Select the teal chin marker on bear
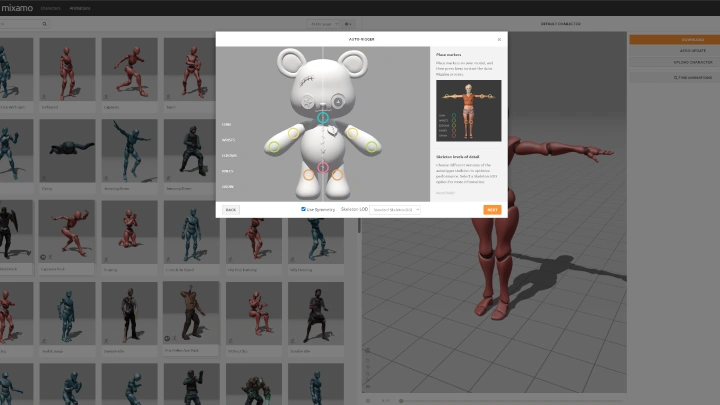 pyautogui.click(x=323, y=118)
